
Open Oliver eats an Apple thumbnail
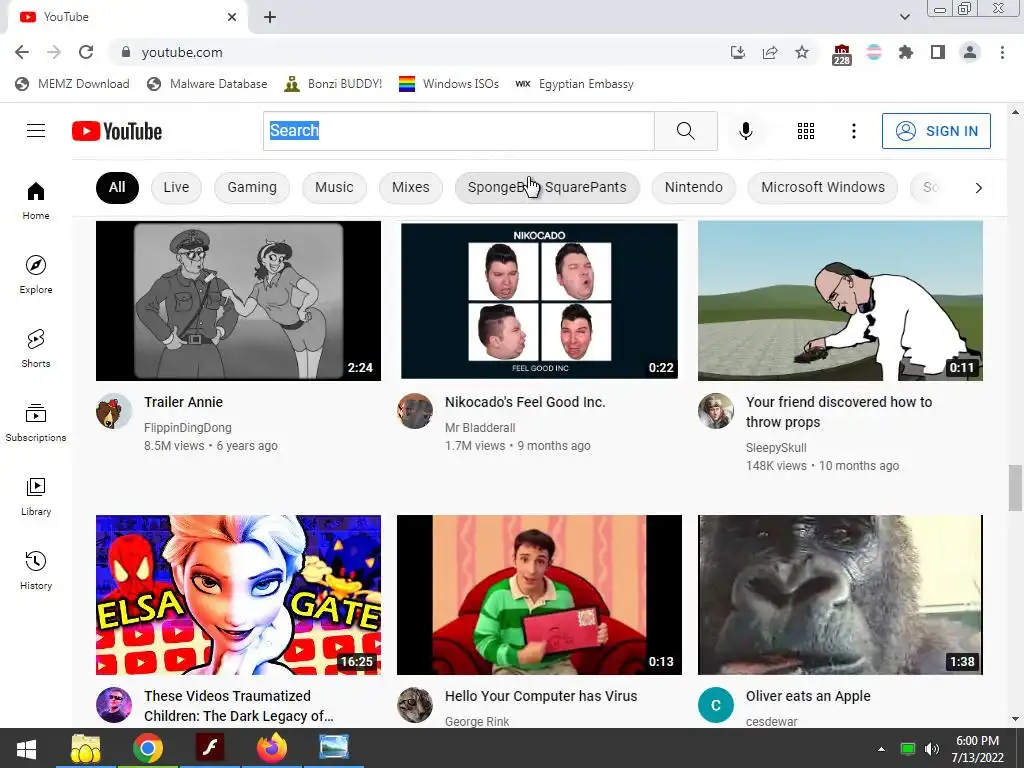coord(840,595)
